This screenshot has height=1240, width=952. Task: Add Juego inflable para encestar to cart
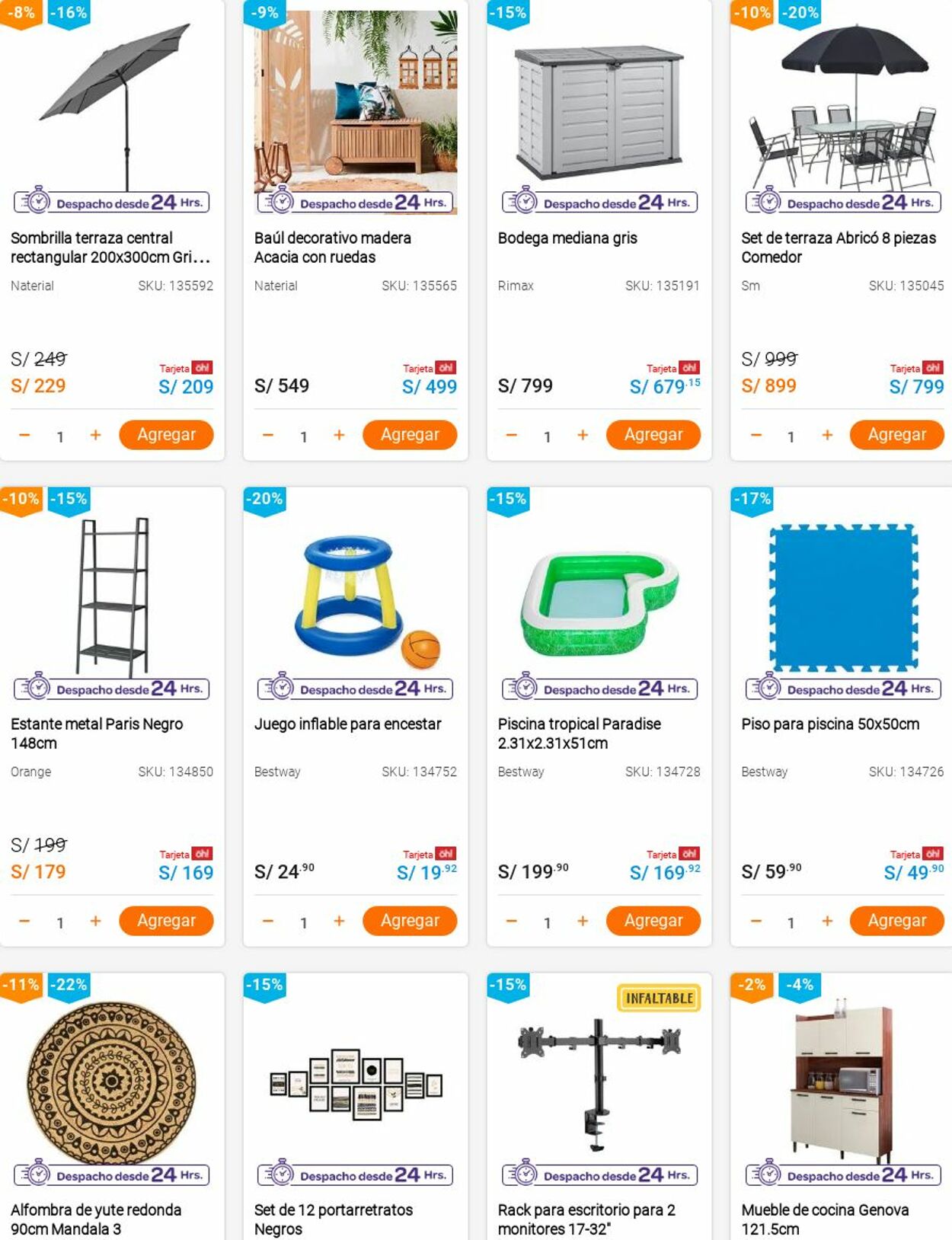(x=409, y=921)
